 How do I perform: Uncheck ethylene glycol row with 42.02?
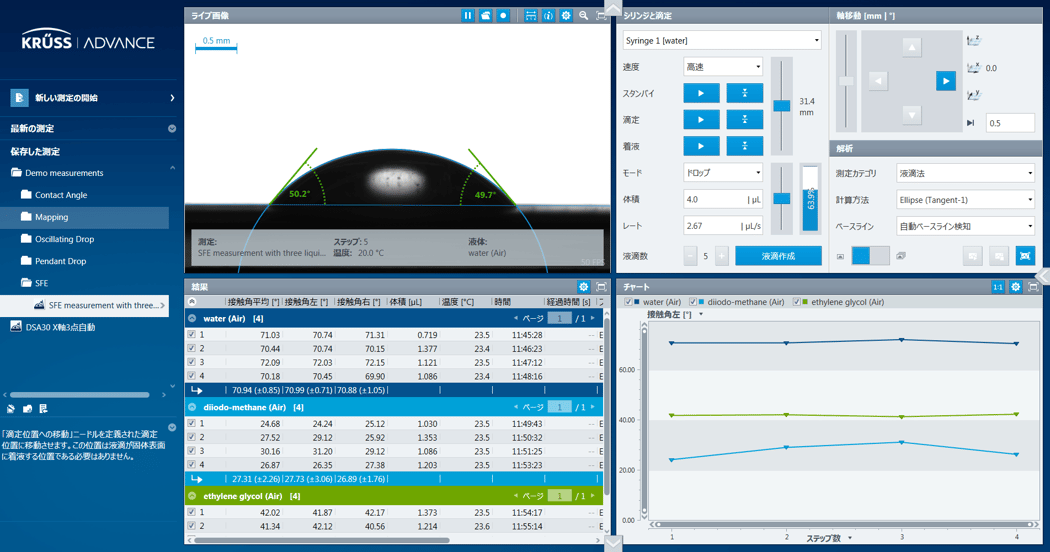tap(192, 512)
